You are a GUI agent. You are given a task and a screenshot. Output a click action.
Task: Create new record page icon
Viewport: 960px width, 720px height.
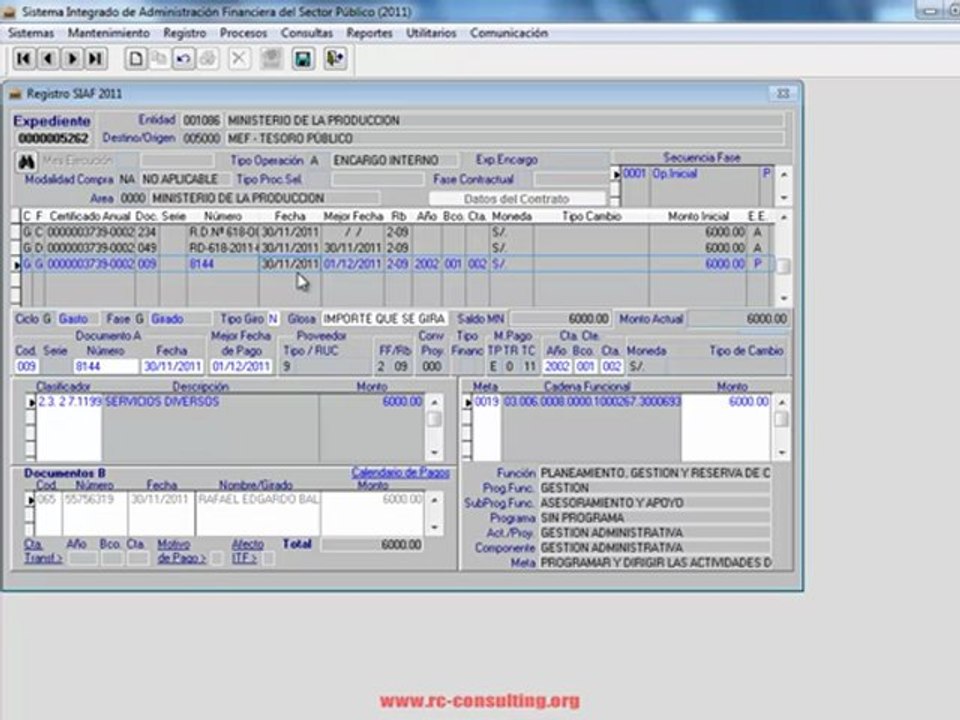click(x=135, y=59)
